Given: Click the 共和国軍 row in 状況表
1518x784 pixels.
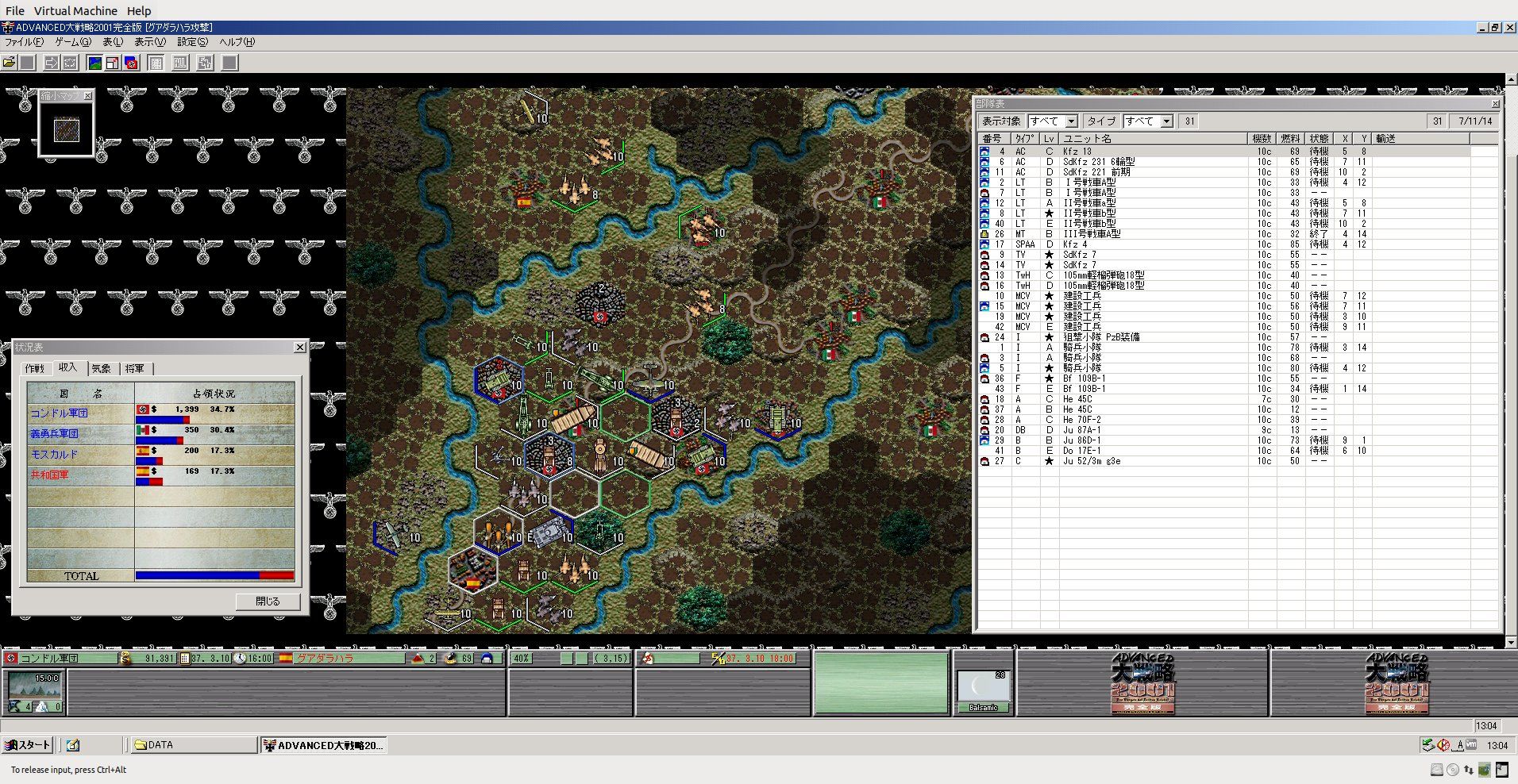Looking at the screenshot, I should pyautogui.click(x=161, y=475).
